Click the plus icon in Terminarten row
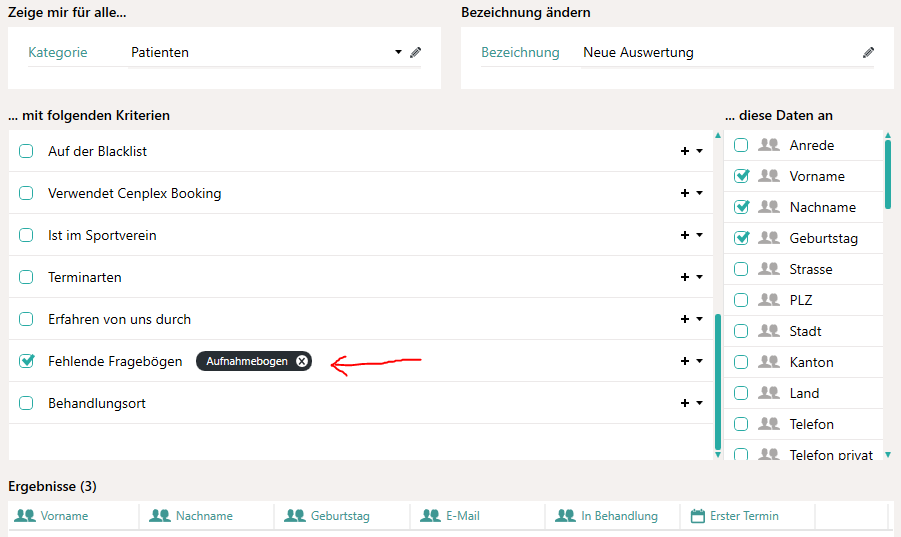This screenshot has height=537, width=901. [685, 277]
